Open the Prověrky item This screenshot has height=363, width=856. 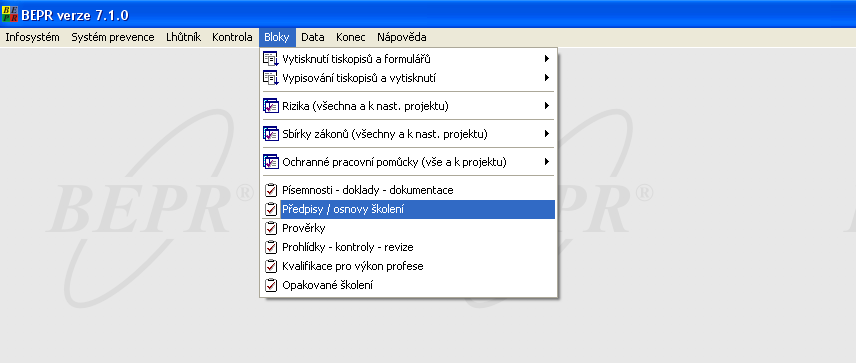pyautogui.click(x=408, y=228)
